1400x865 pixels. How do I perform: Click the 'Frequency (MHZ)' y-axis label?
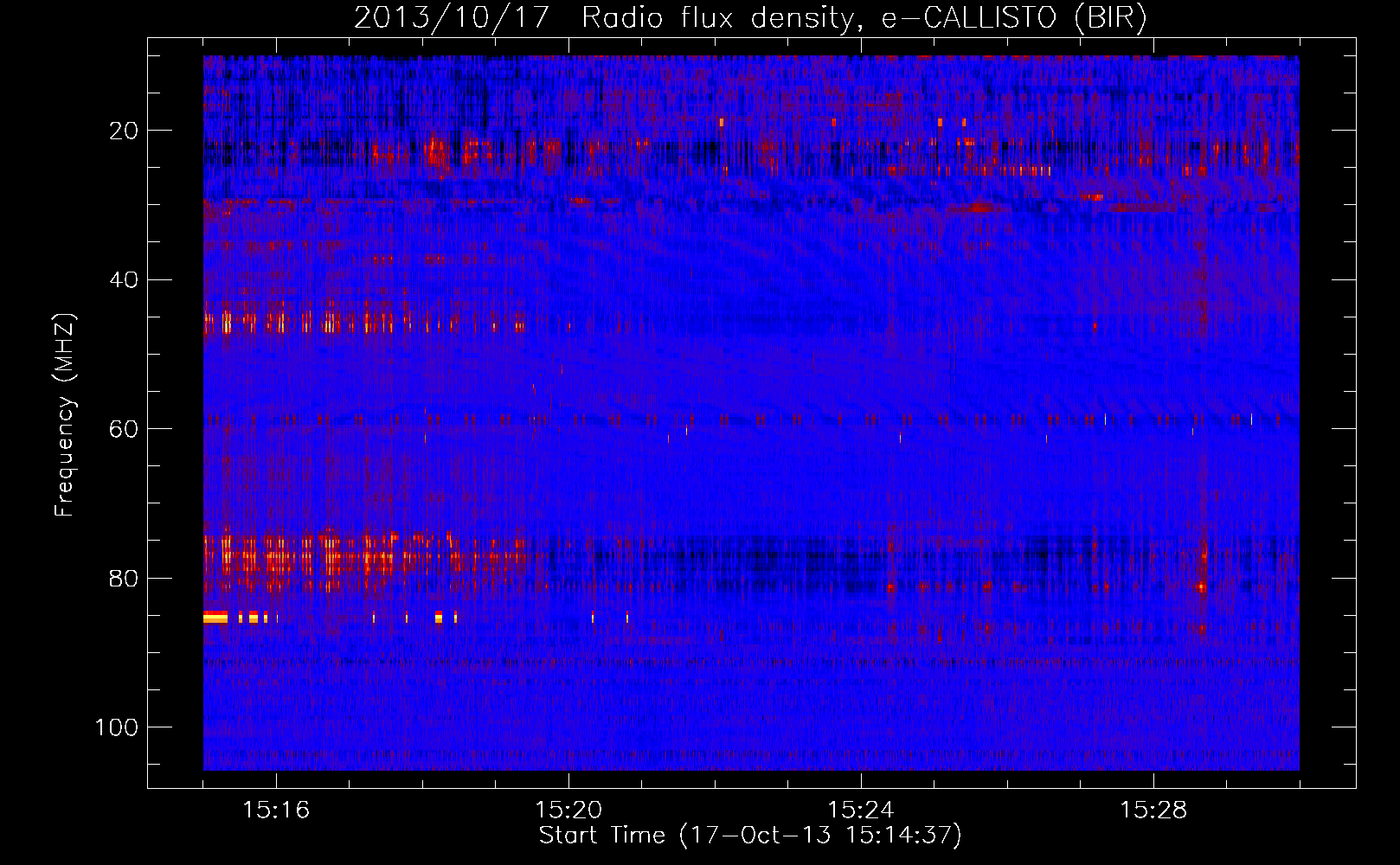tap(65, 414)
